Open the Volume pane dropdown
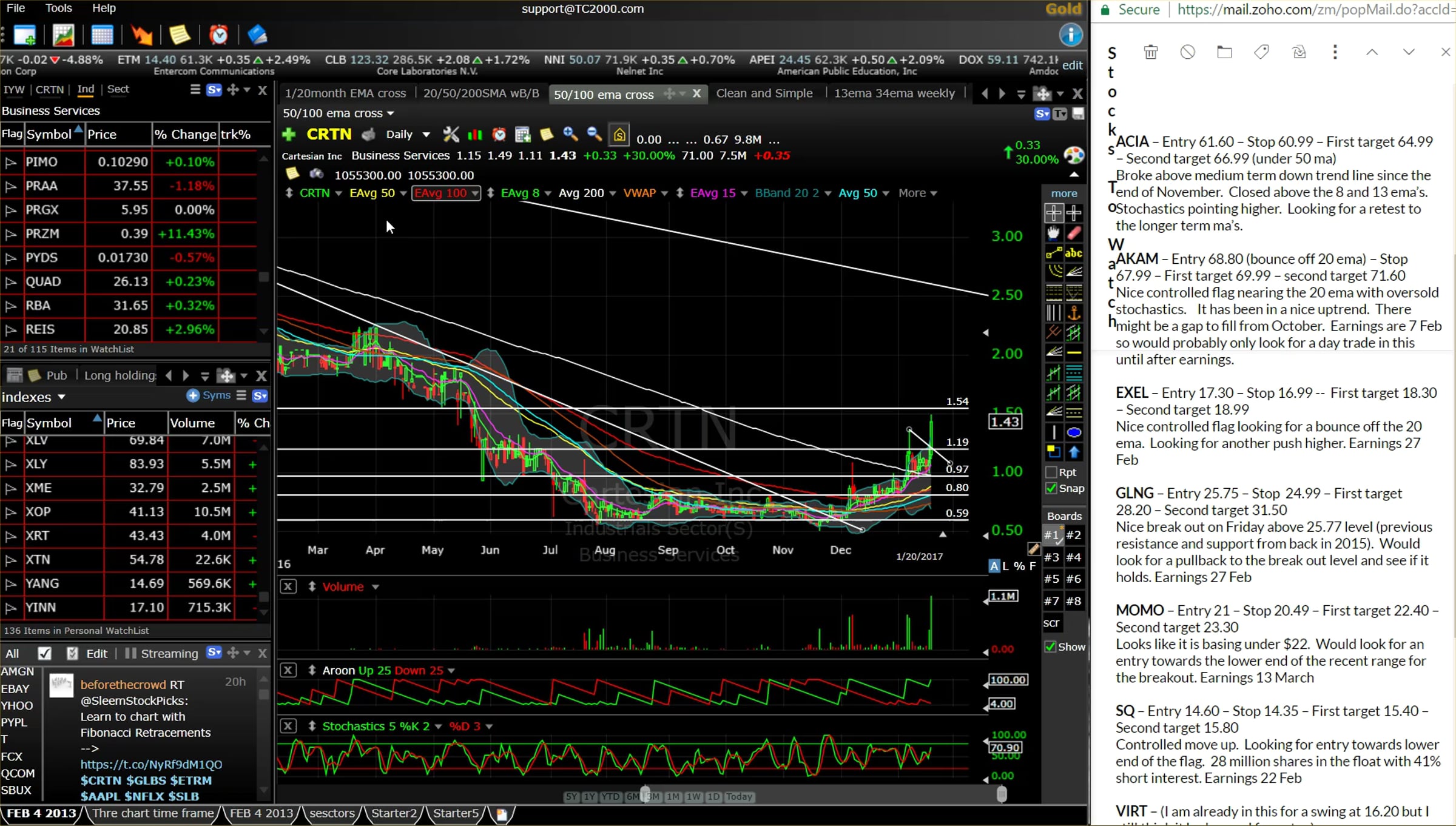 376,587
